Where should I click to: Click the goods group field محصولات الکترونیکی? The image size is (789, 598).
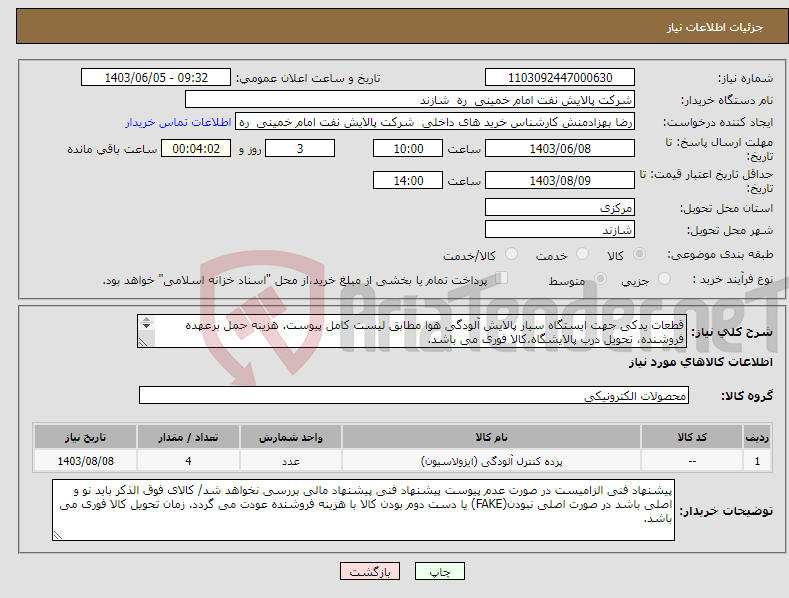click(414, 396)
